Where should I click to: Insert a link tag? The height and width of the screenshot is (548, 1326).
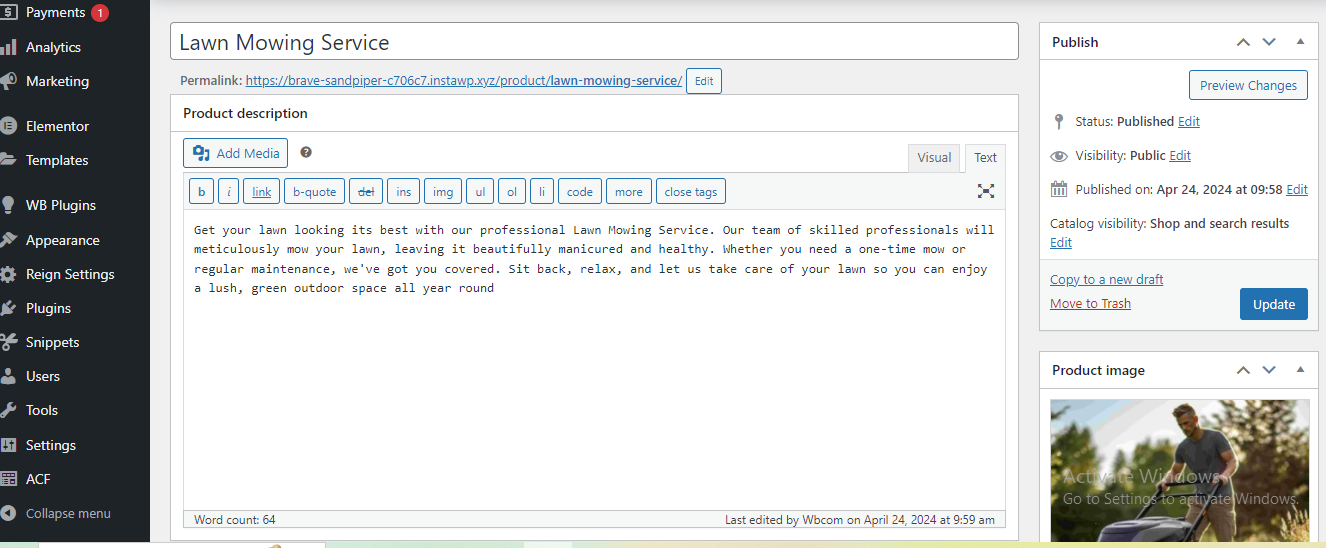262,191
